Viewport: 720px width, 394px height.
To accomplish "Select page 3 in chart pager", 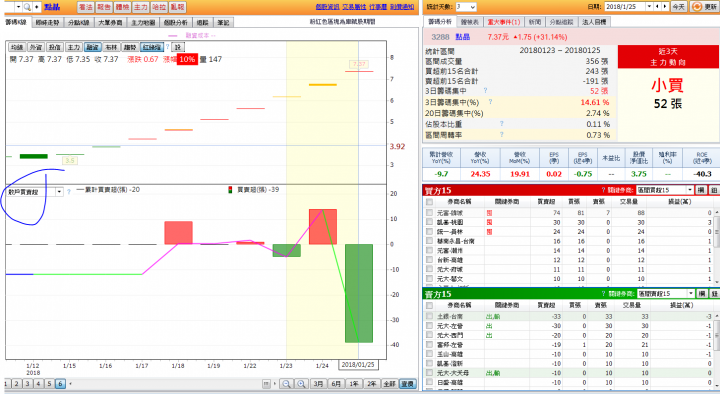I will tap(27, 383).
